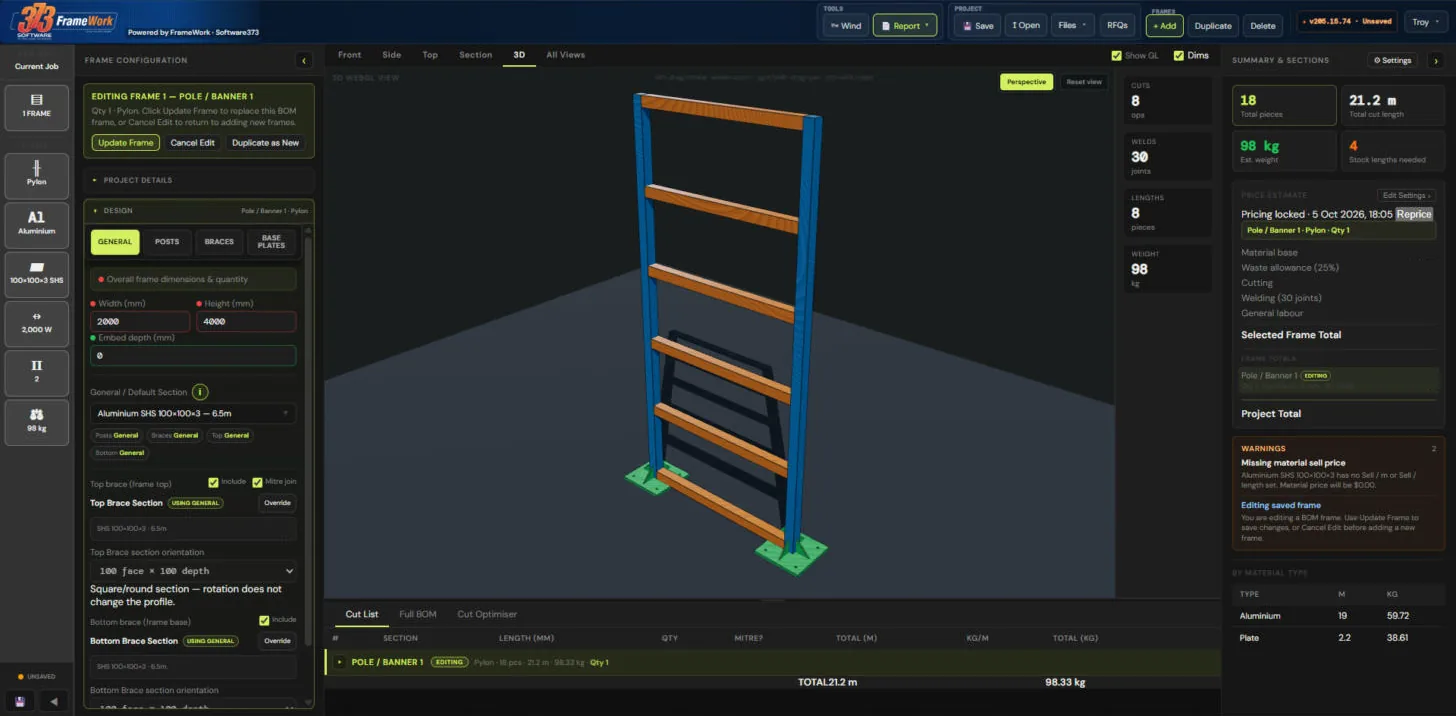Viewport: 1456px width, 716px height.
Task: Click Duplicate as New button
Action: 265,143
